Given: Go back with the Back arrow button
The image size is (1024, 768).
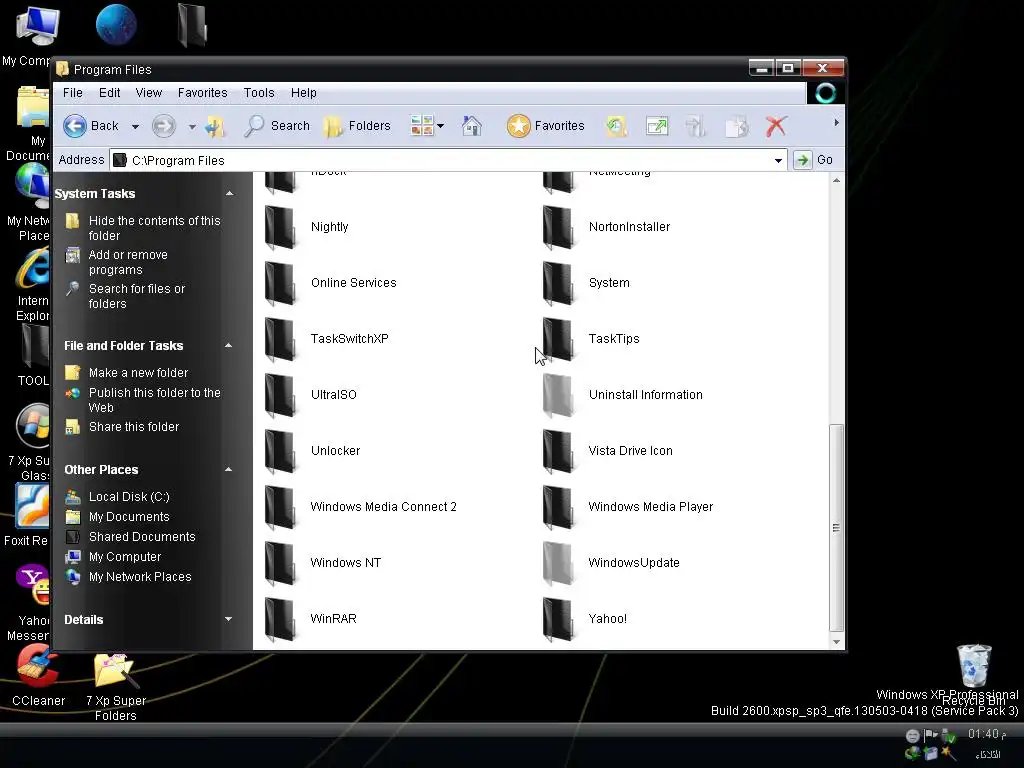Looking at the screenshot, I should click(91, 125).
